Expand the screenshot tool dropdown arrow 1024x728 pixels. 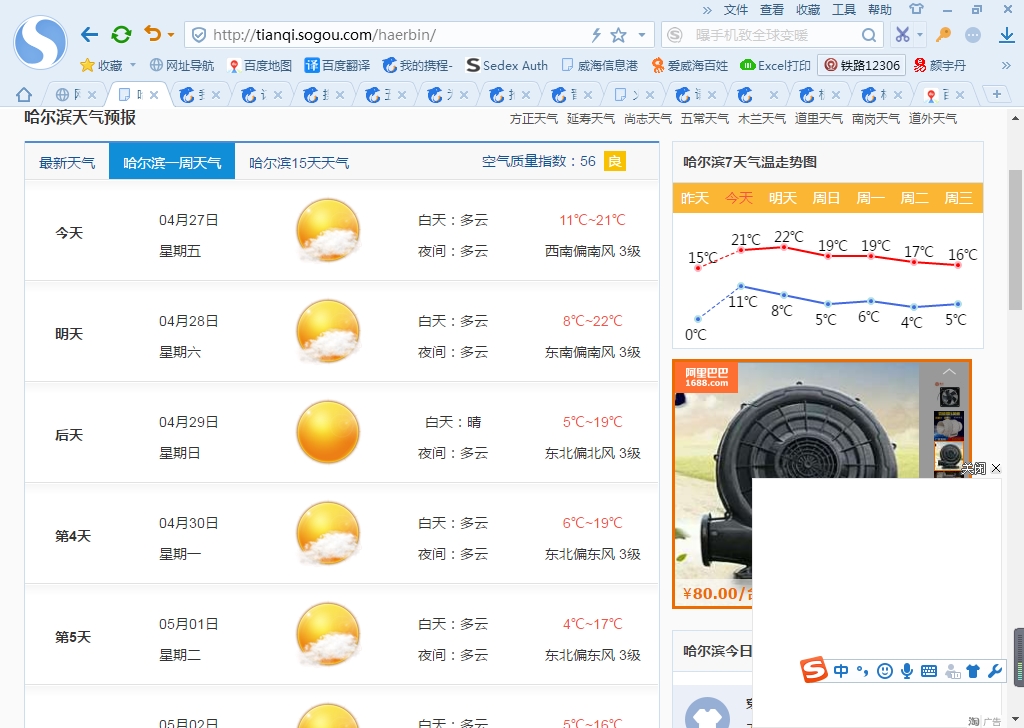920,35
